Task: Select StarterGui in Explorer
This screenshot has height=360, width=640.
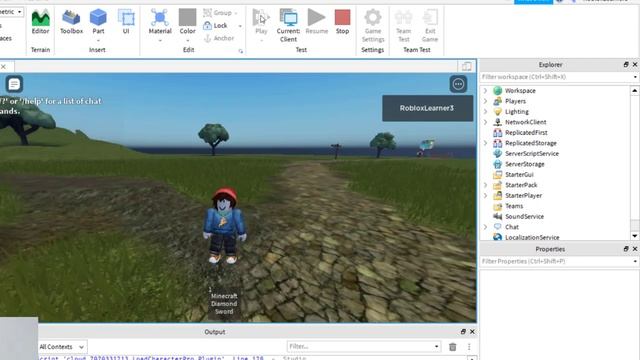Action: click(519, 175)
